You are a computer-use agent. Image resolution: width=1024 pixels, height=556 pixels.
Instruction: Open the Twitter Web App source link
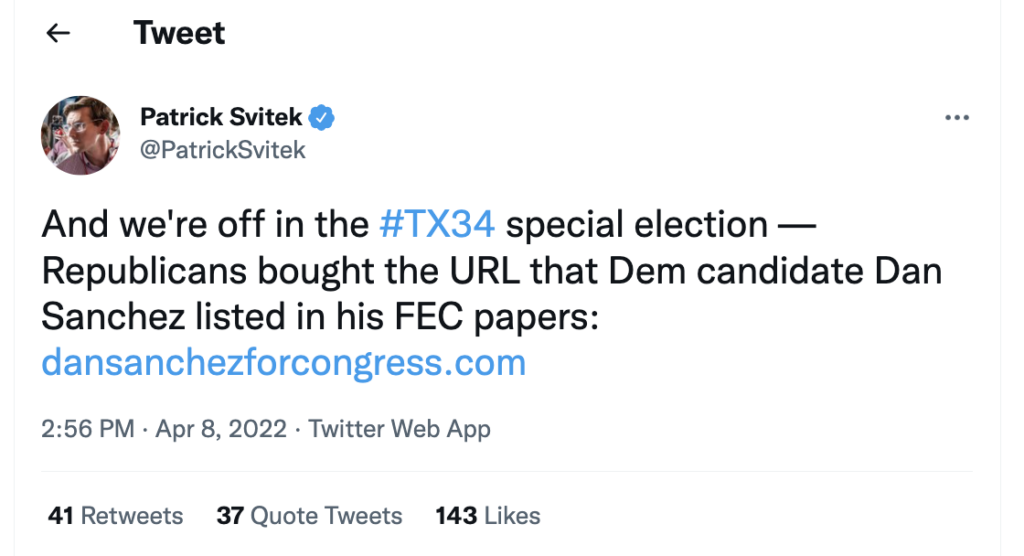[x=400, y=429]
